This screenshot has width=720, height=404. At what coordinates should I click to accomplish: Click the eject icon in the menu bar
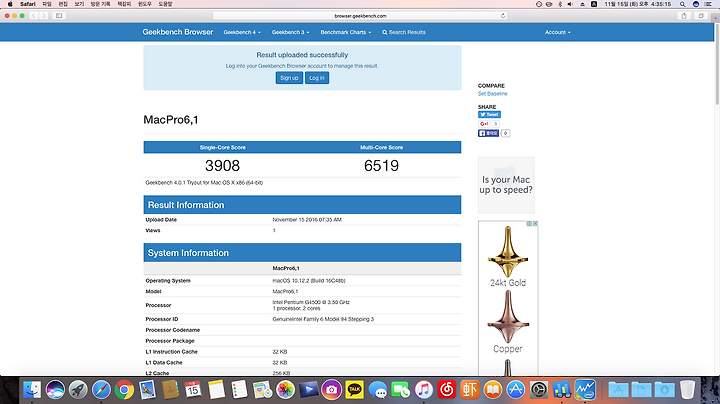coord(582,4)
